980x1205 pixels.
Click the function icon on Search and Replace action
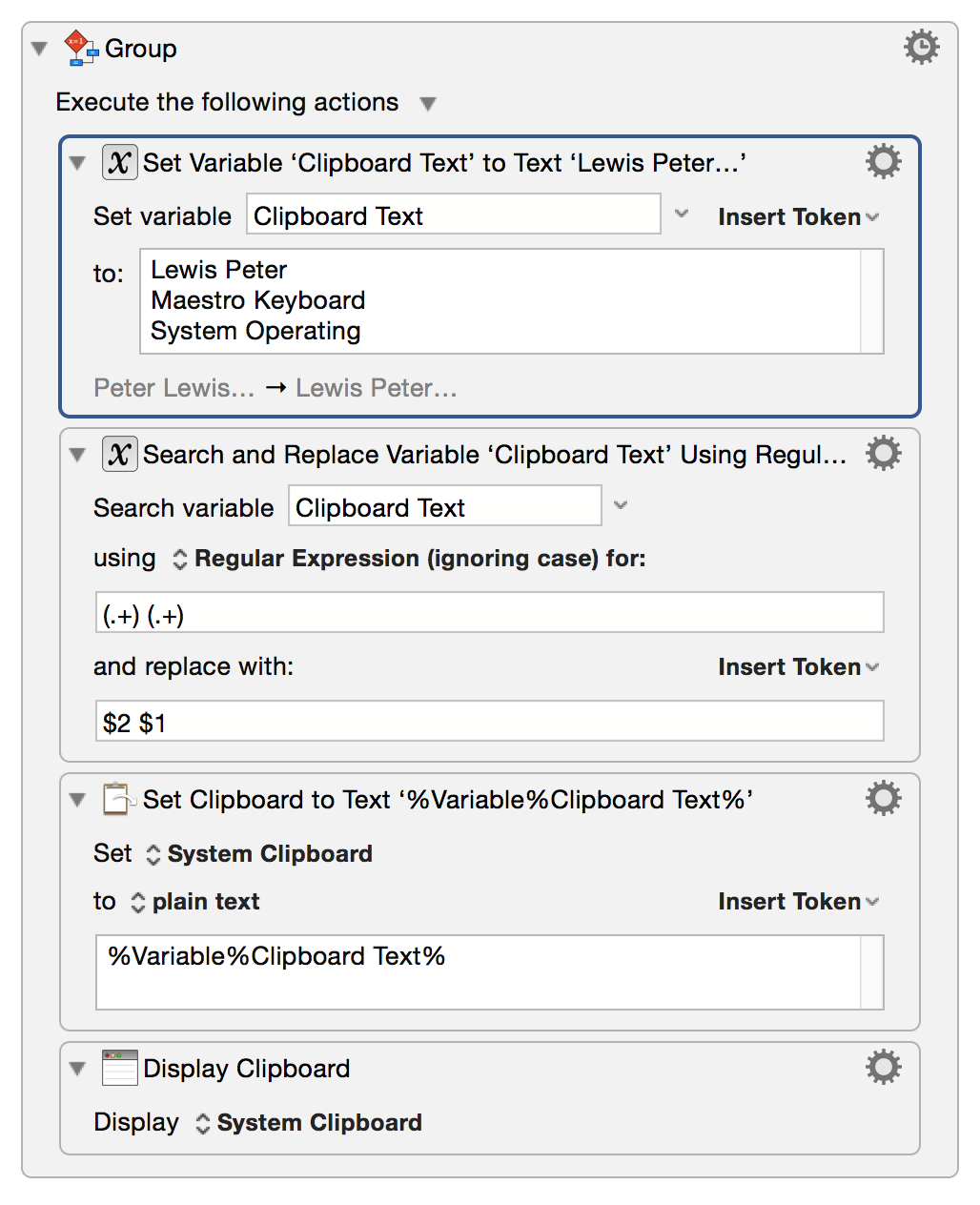(x=119, y=454)
